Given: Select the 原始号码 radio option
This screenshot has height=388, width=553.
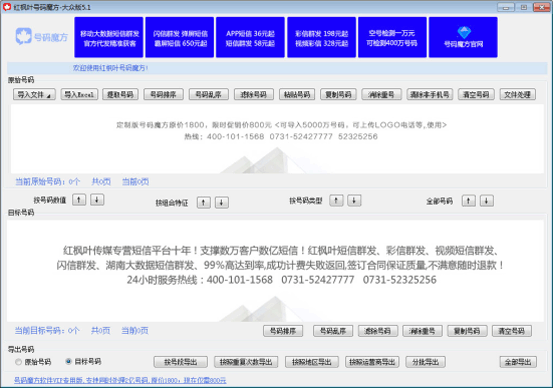Looking at the screenshot, I should tap(18, 362).
